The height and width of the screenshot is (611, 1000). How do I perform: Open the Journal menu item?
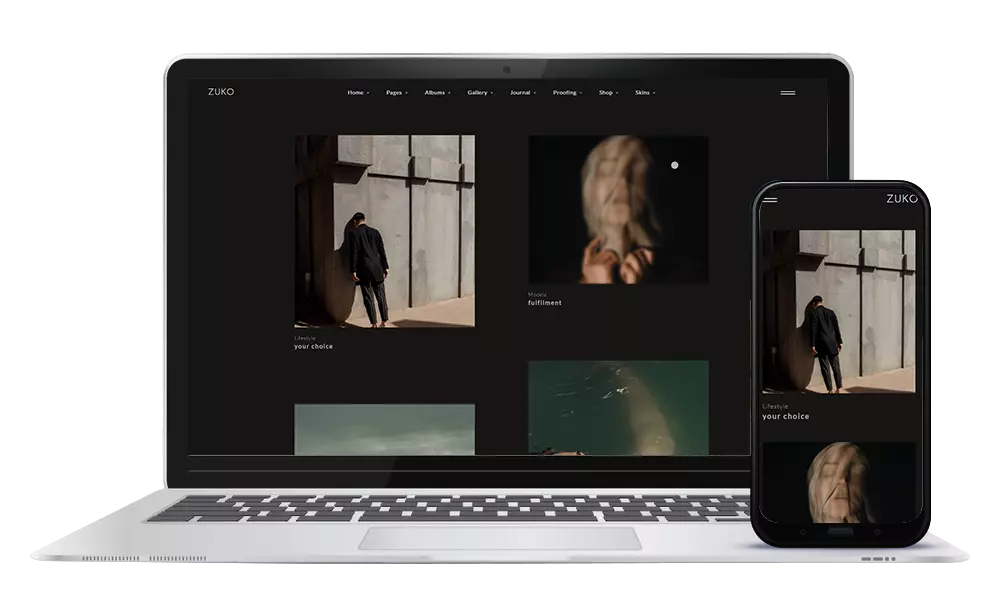point(519,91)
